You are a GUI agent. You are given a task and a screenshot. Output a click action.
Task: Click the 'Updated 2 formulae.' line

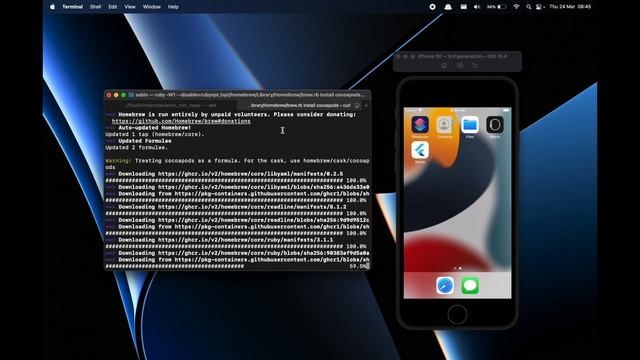136,147
